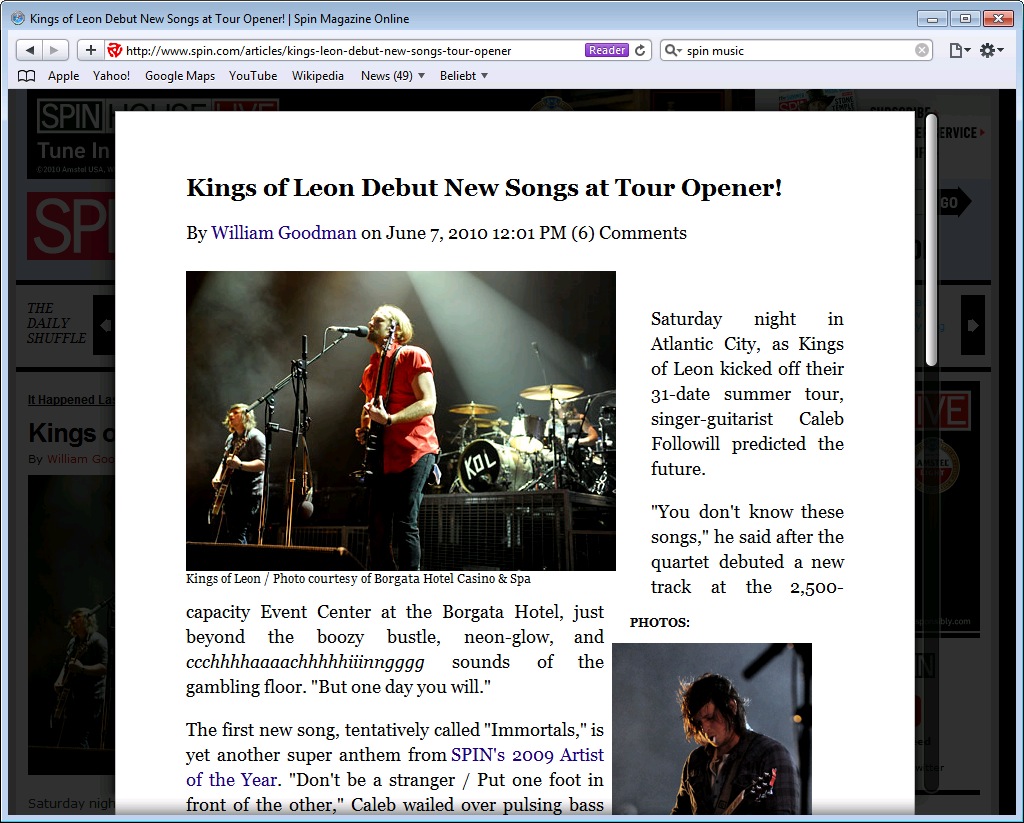
Task: Expand the Beliebt bookmarks dropdown
Action: tap(463, 75)
